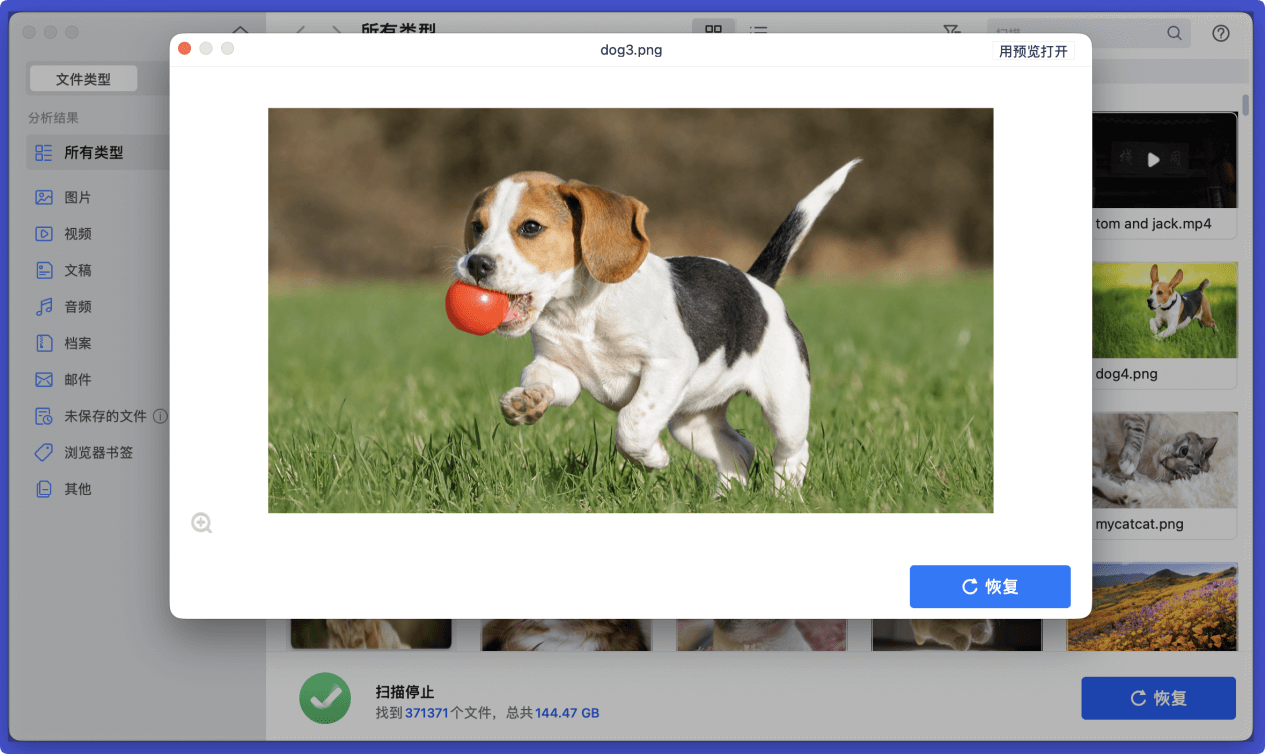The height and width of the screenshot is (754, 1265).
Task: Close the dog3.png preview window
Action: click(185, 49)
